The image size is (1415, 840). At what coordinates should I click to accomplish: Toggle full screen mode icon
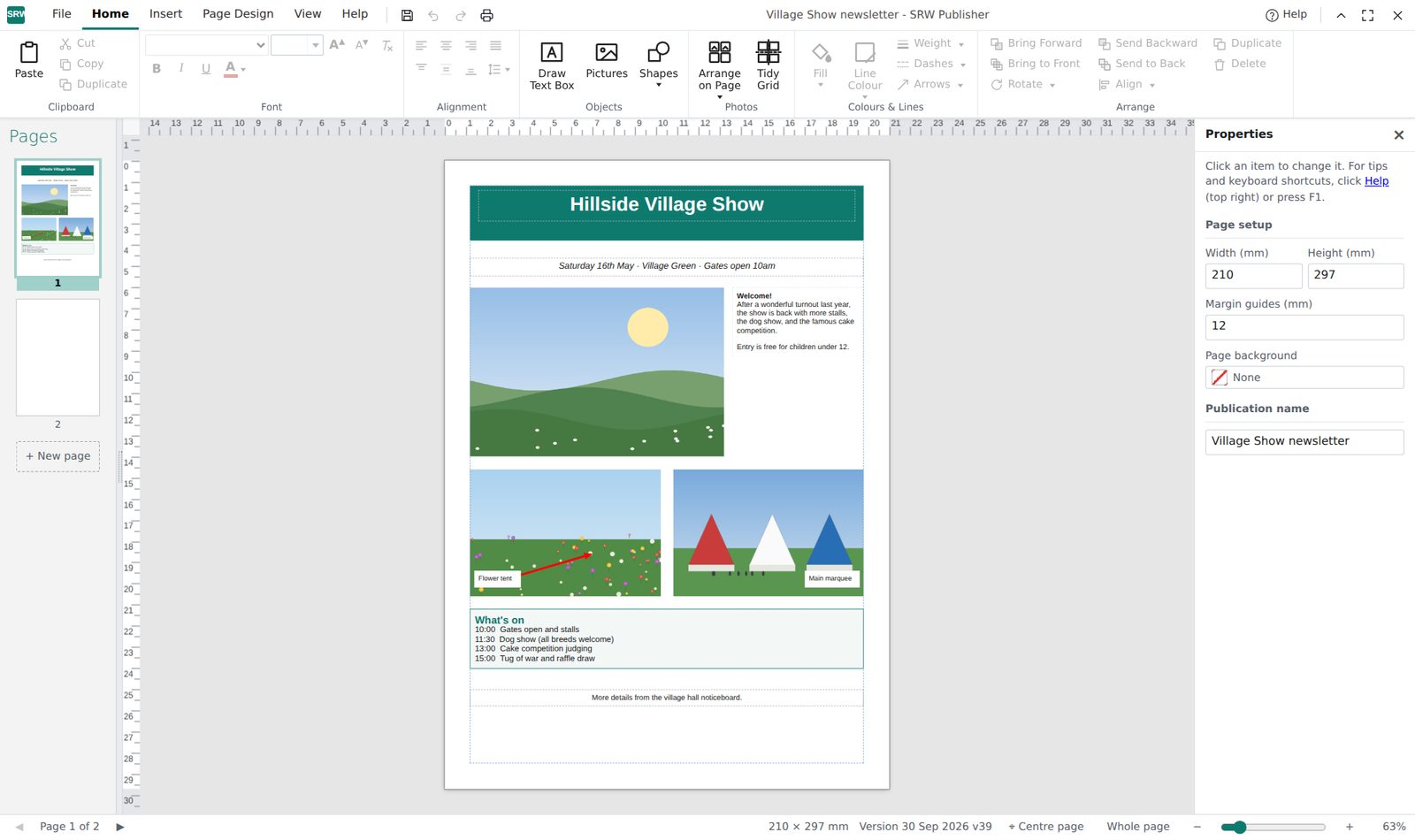(1367, 15)
